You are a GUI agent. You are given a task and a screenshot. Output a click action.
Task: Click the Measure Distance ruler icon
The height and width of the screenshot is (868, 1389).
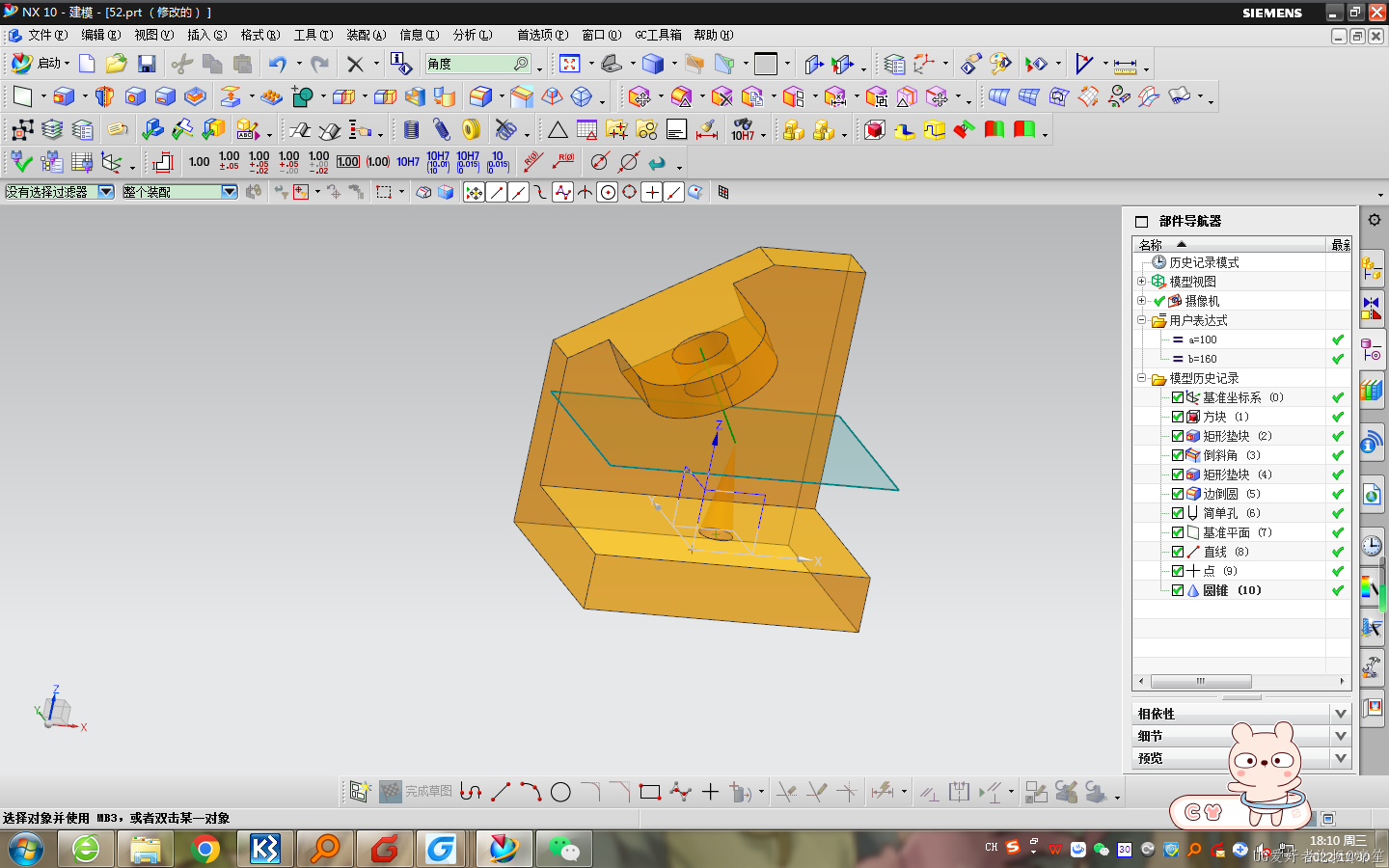click(1125, 64)
